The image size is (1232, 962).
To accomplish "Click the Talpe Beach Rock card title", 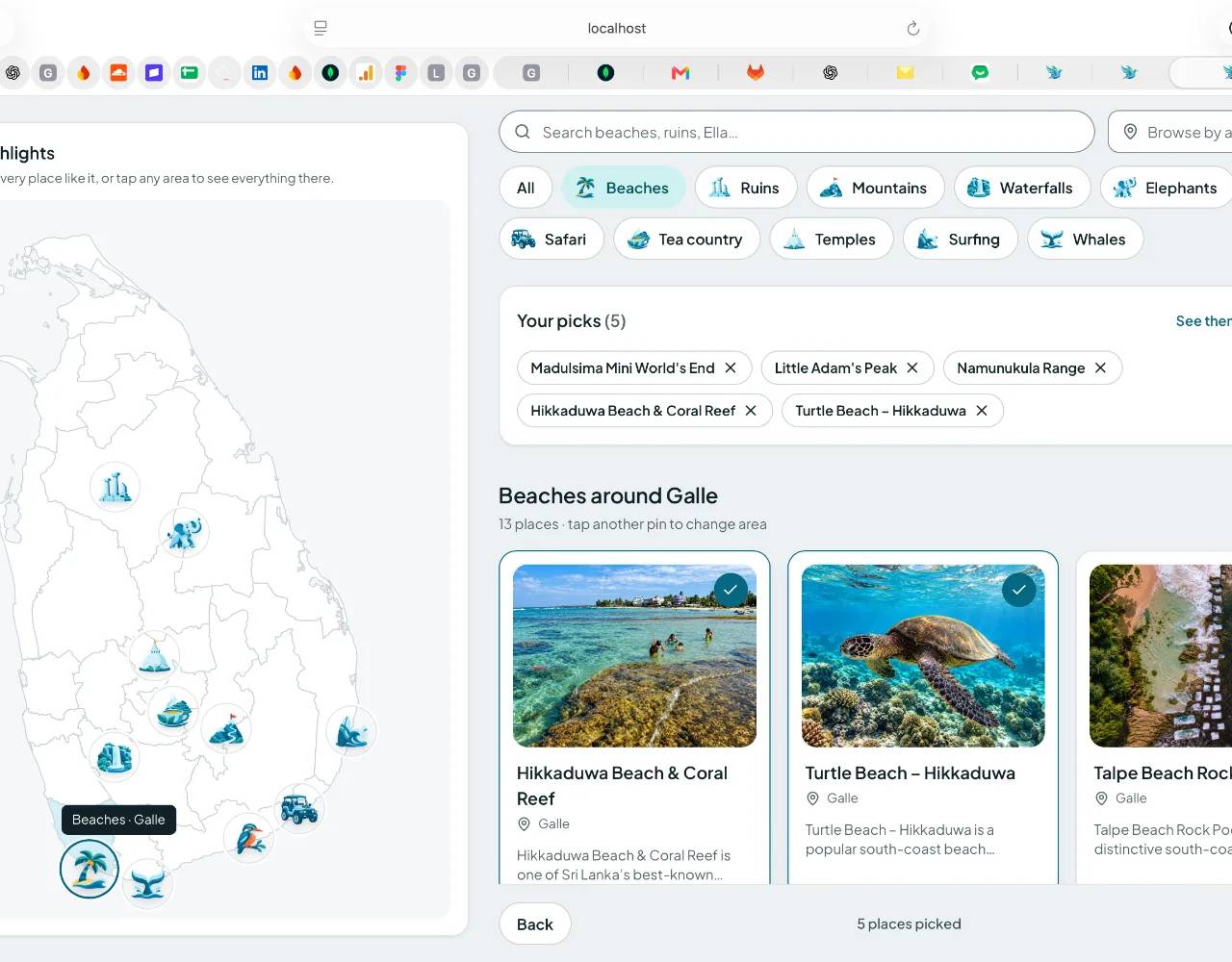I will coord(1163,773).
